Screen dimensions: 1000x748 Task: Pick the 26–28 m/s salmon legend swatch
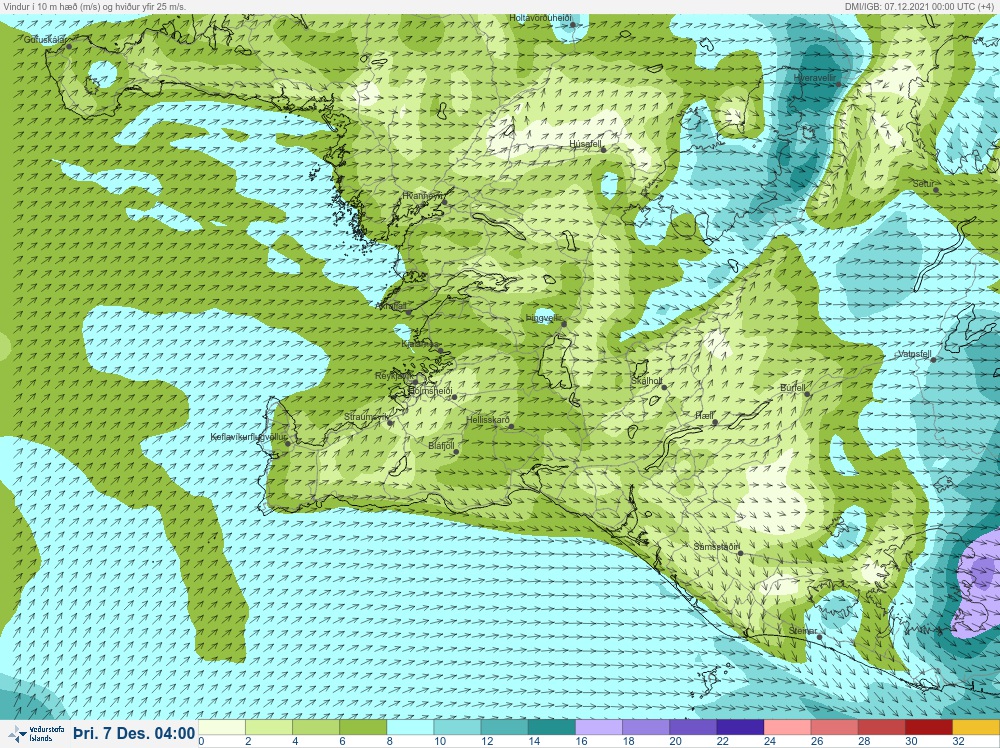point(835,728)
